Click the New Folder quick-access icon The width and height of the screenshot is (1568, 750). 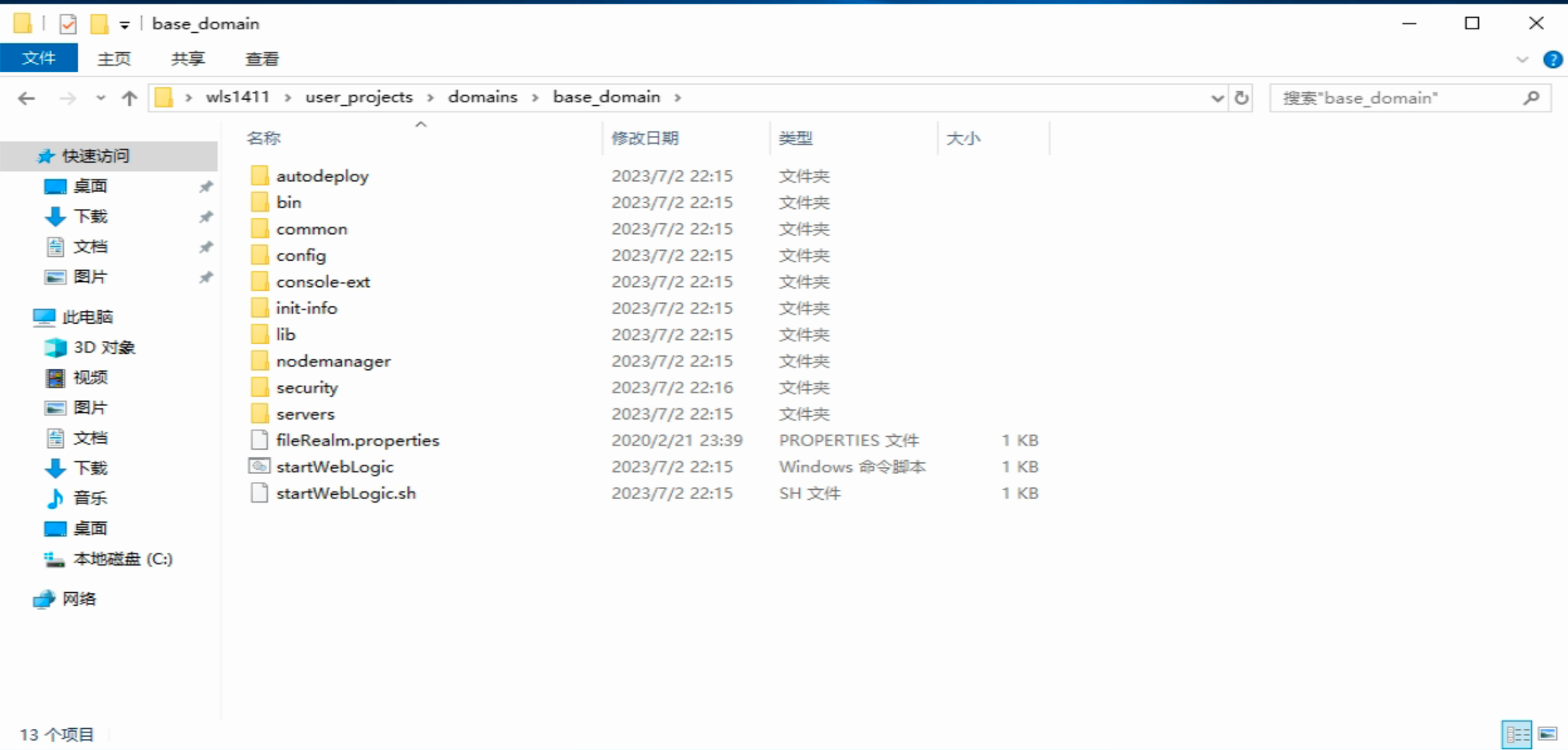click(99, 23)
